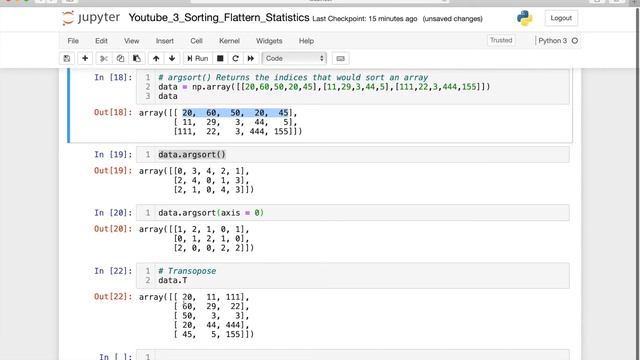Open the View menu
This screenshot has height=360, width=640.
coord(131,41)
